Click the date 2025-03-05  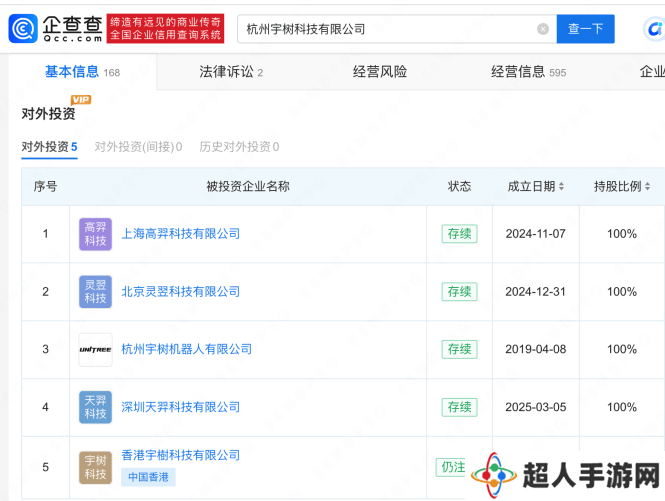point(535,407)
